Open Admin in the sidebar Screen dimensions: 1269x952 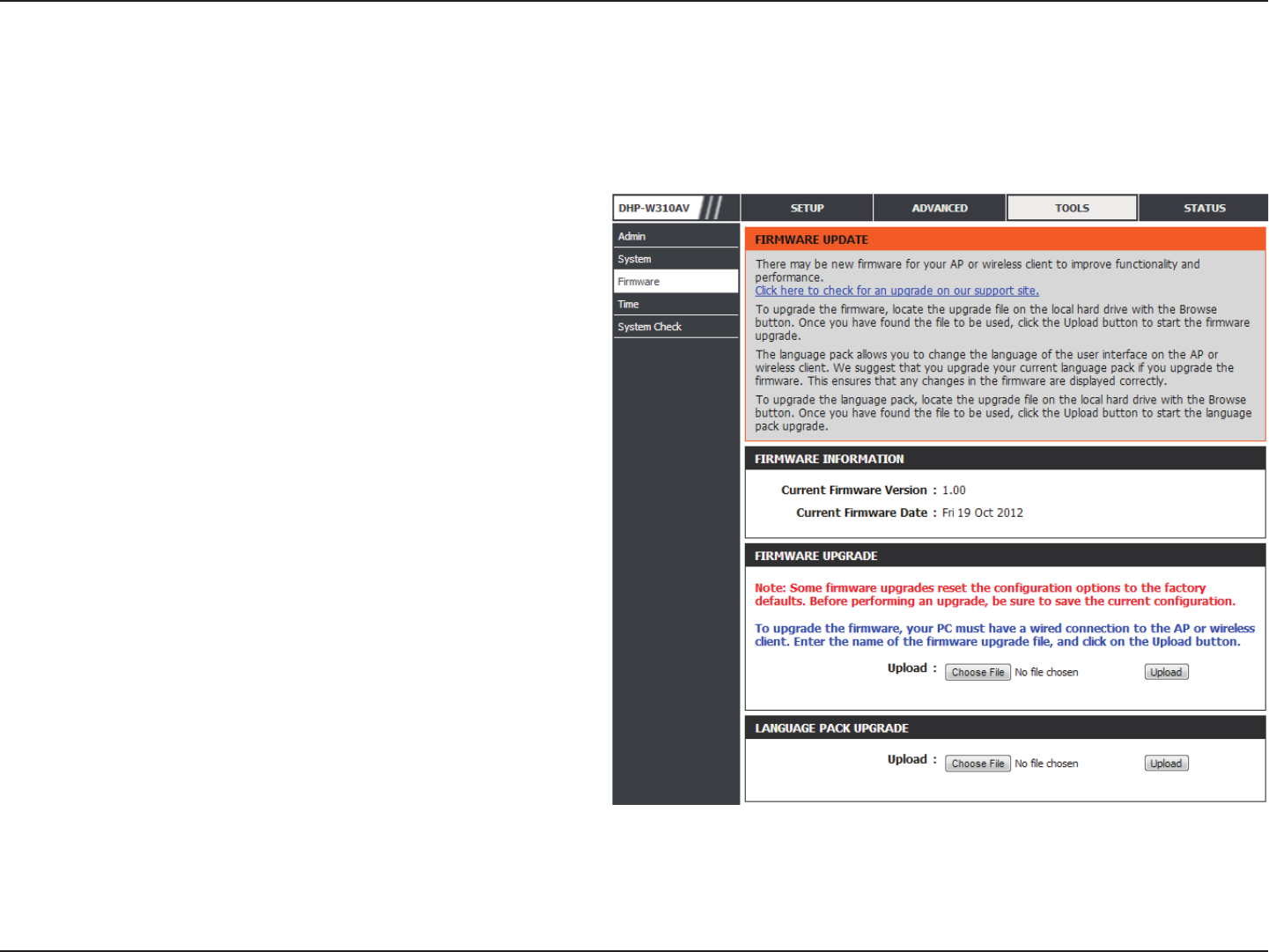[675, 236]
